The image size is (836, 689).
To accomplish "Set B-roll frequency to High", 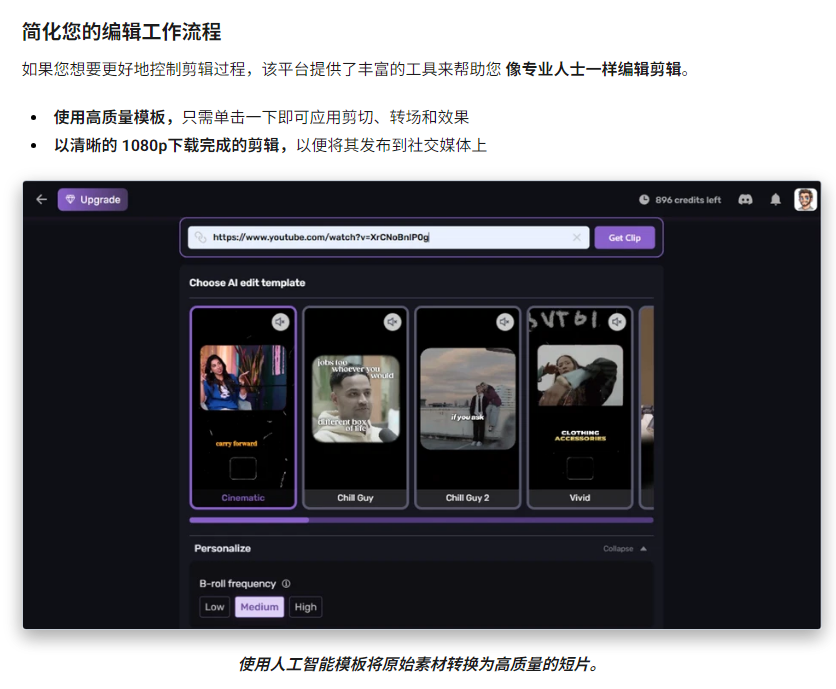I will pos(306,607).
